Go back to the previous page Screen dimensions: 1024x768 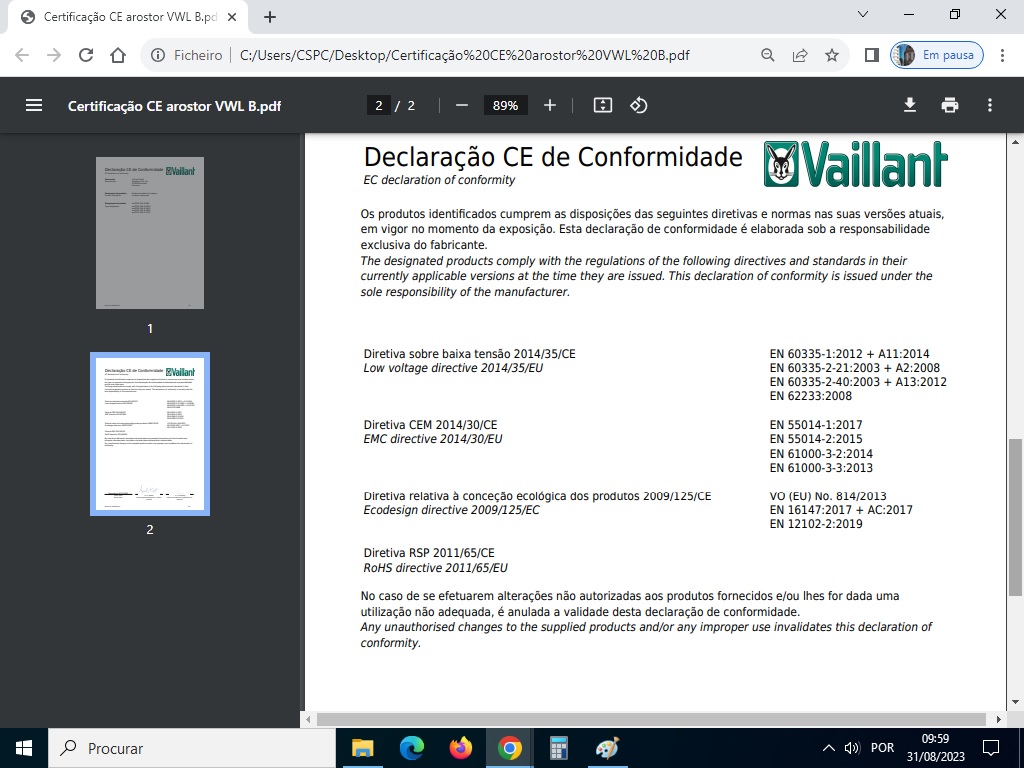coord(22,56)
